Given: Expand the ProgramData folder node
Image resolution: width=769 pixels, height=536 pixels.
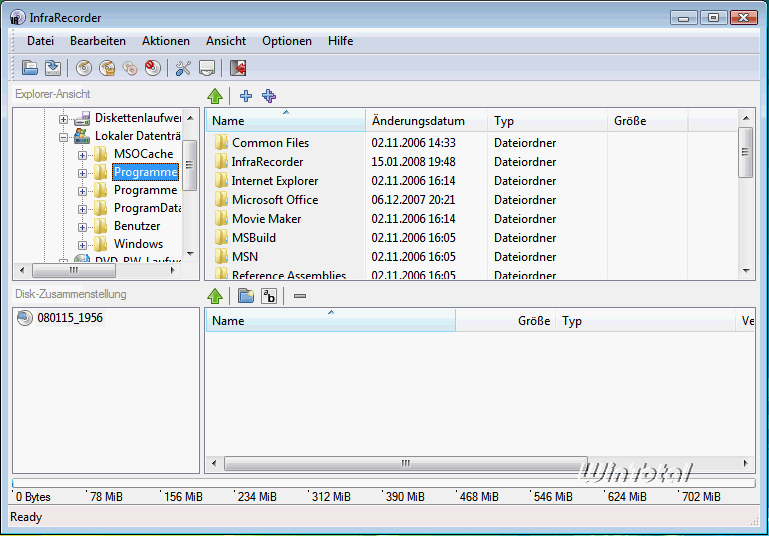Looking at the screenshot, I should point(82,209).
